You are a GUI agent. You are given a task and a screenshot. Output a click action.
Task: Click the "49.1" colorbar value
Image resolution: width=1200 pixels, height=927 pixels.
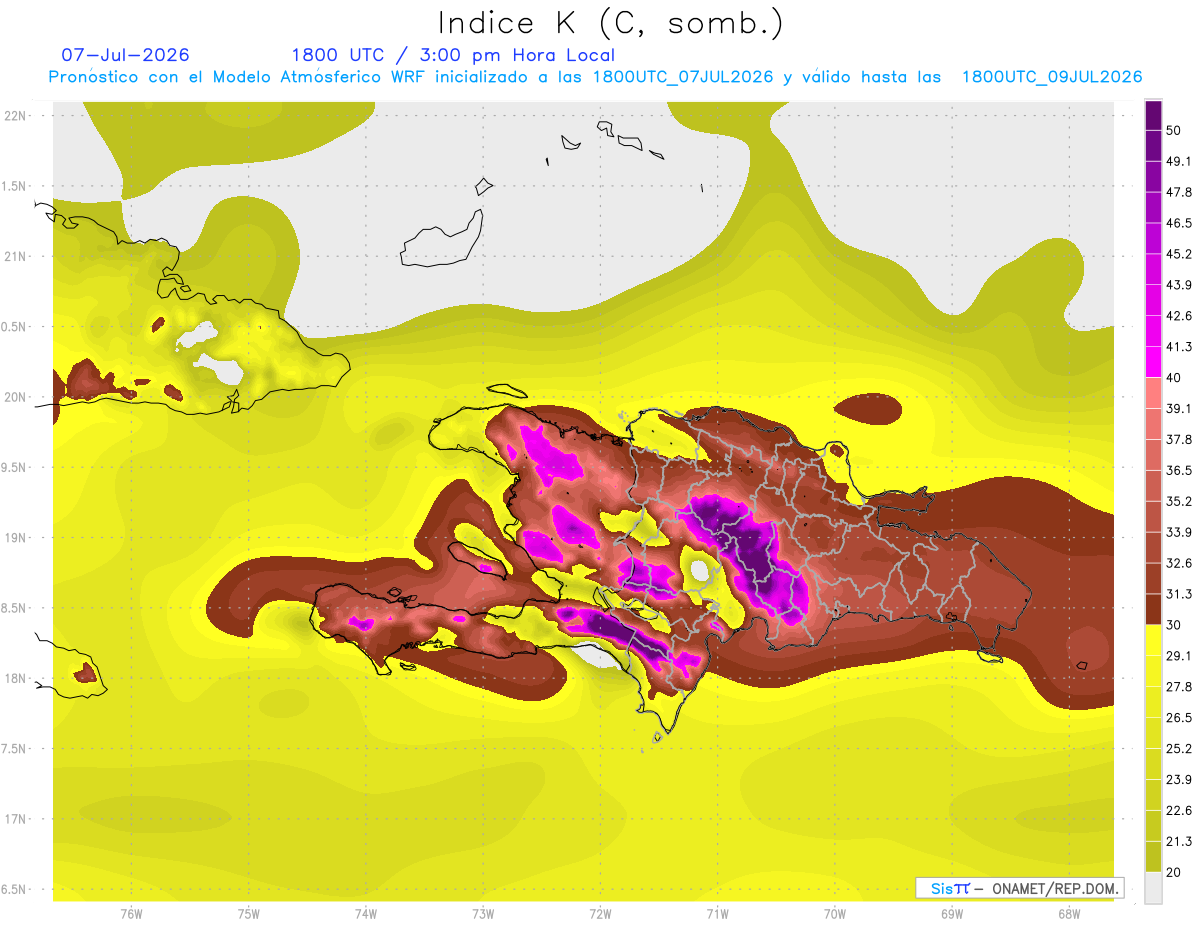tap(1179, 161)
